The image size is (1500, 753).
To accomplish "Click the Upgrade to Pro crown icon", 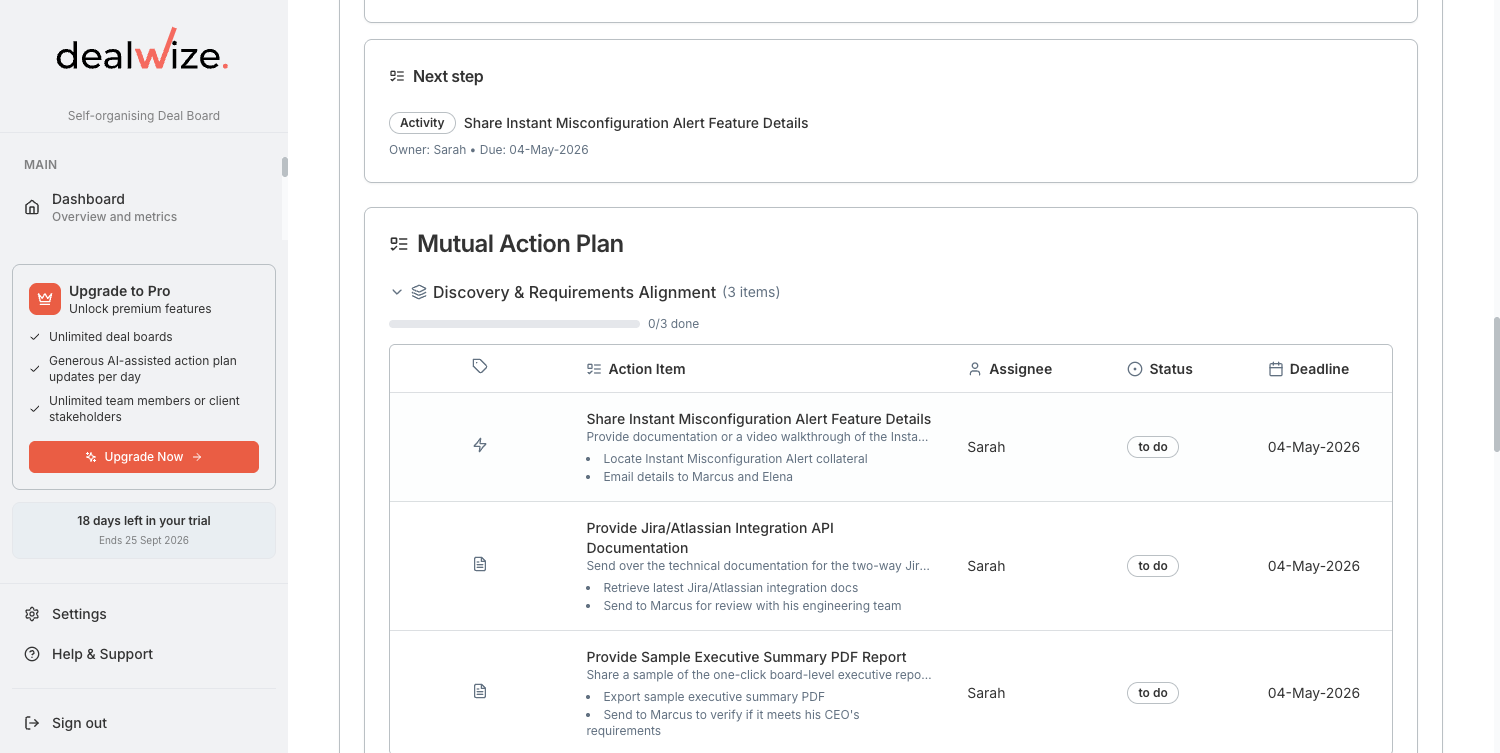I will click(45, 299).
